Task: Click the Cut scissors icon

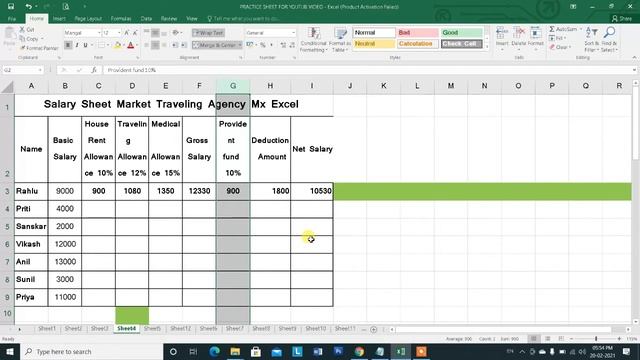Action: 22,30
